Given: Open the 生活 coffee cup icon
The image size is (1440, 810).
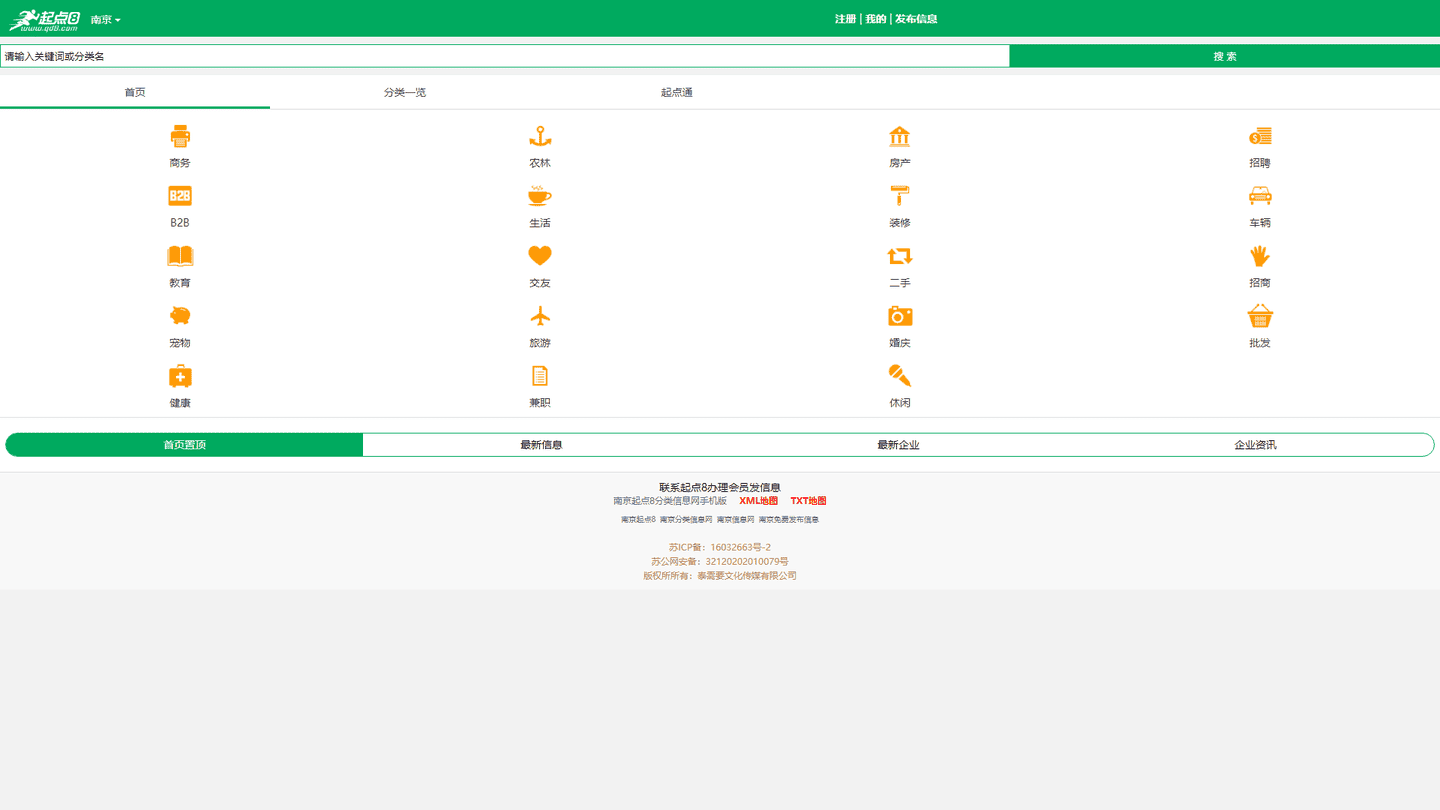Looking at the screenshot, I should click(540, 196).
